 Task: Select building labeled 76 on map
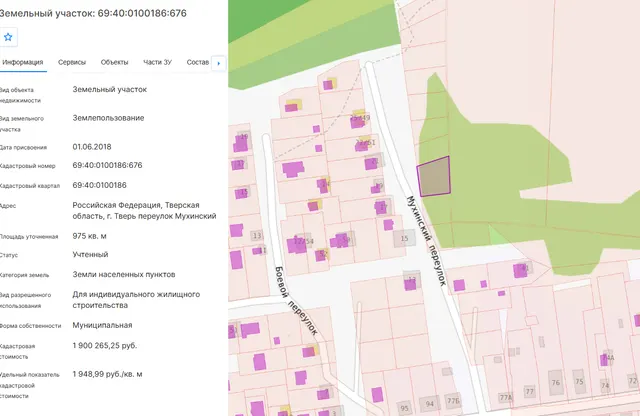[x=556, y=383]
